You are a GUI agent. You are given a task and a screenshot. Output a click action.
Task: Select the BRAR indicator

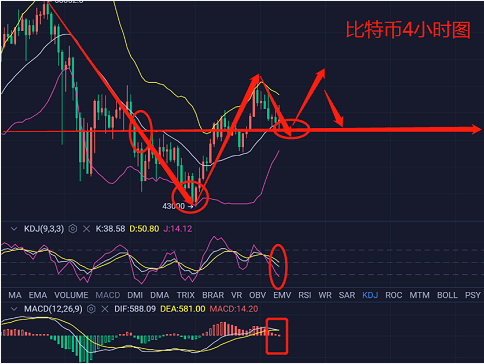pyautogui.click(x=213, y=295)
